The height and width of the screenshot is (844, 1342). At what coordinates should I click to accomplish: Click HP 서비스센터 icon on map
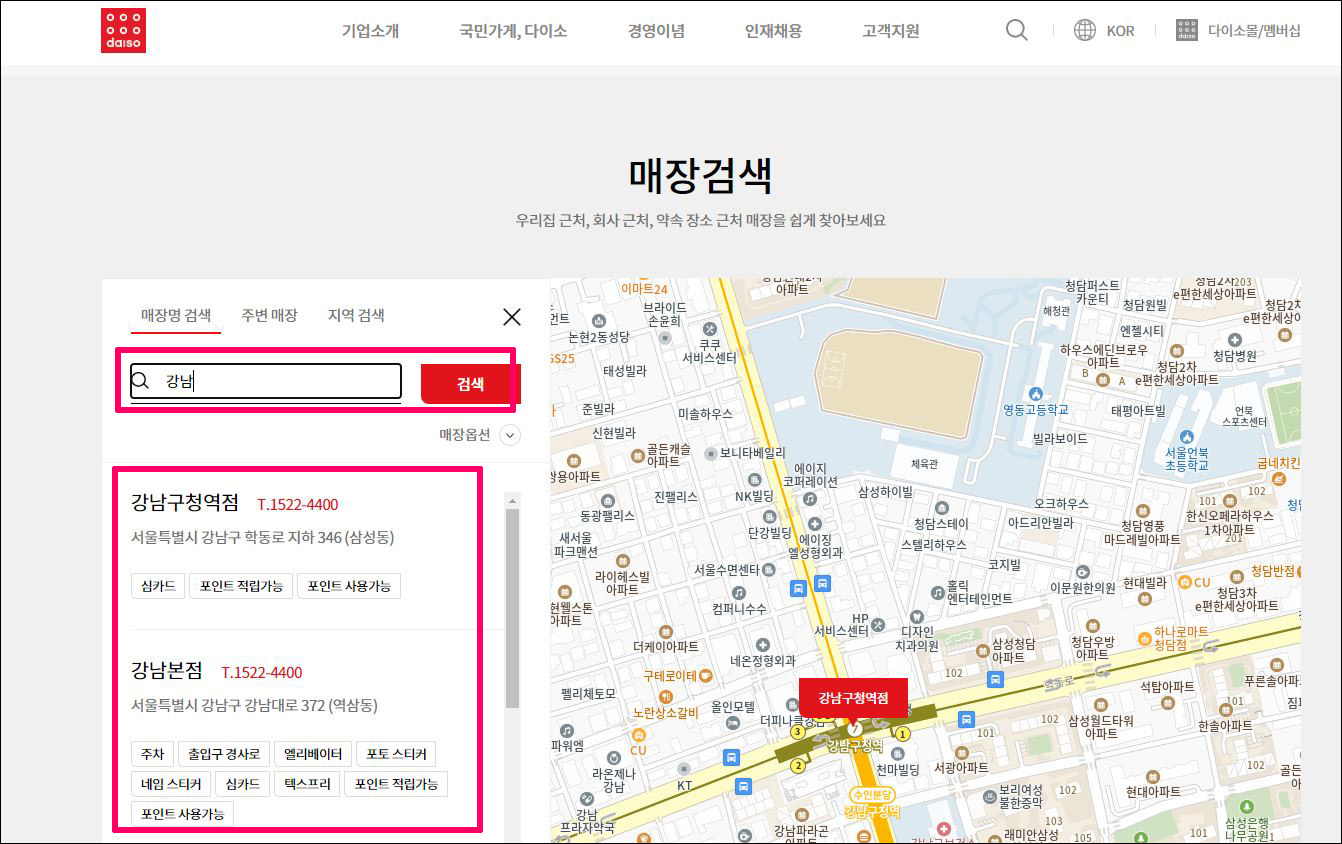pyautogui.click(x=878, y=624)
